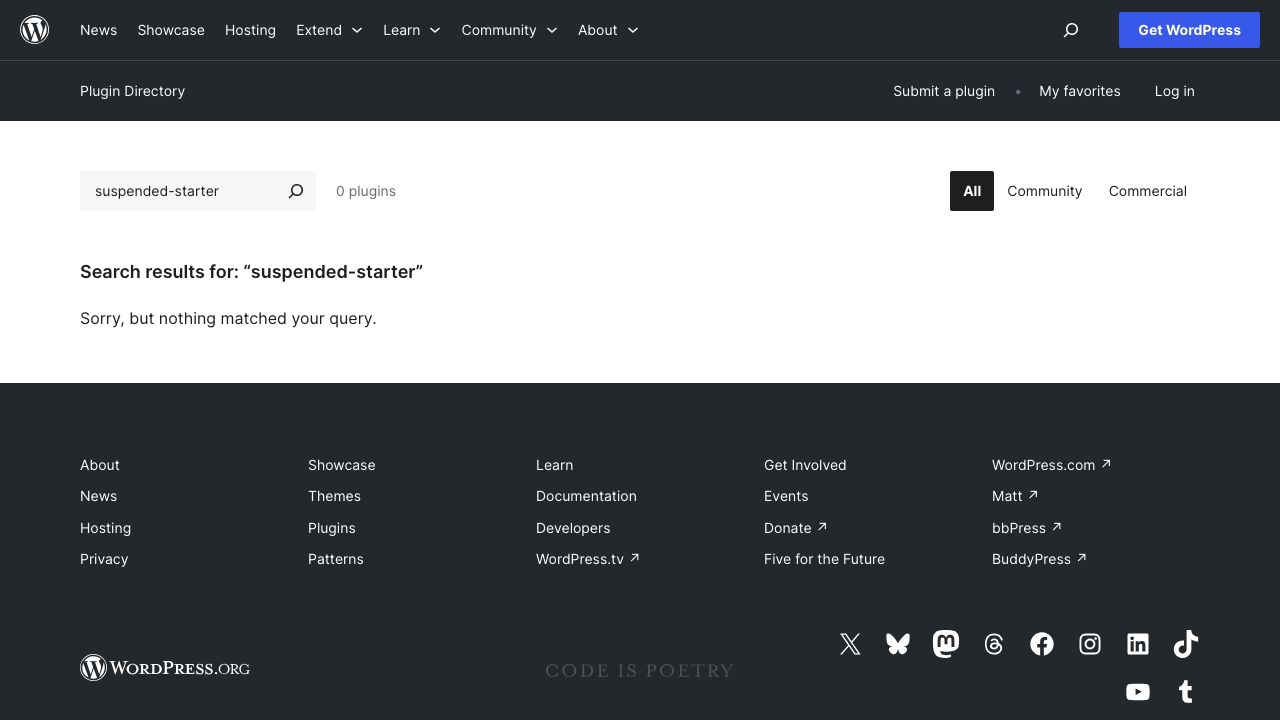Go to Hosting in top navigation
The width and height of the screenshot is (1280, 720).
pyautogui.click(x=250, y=30)
